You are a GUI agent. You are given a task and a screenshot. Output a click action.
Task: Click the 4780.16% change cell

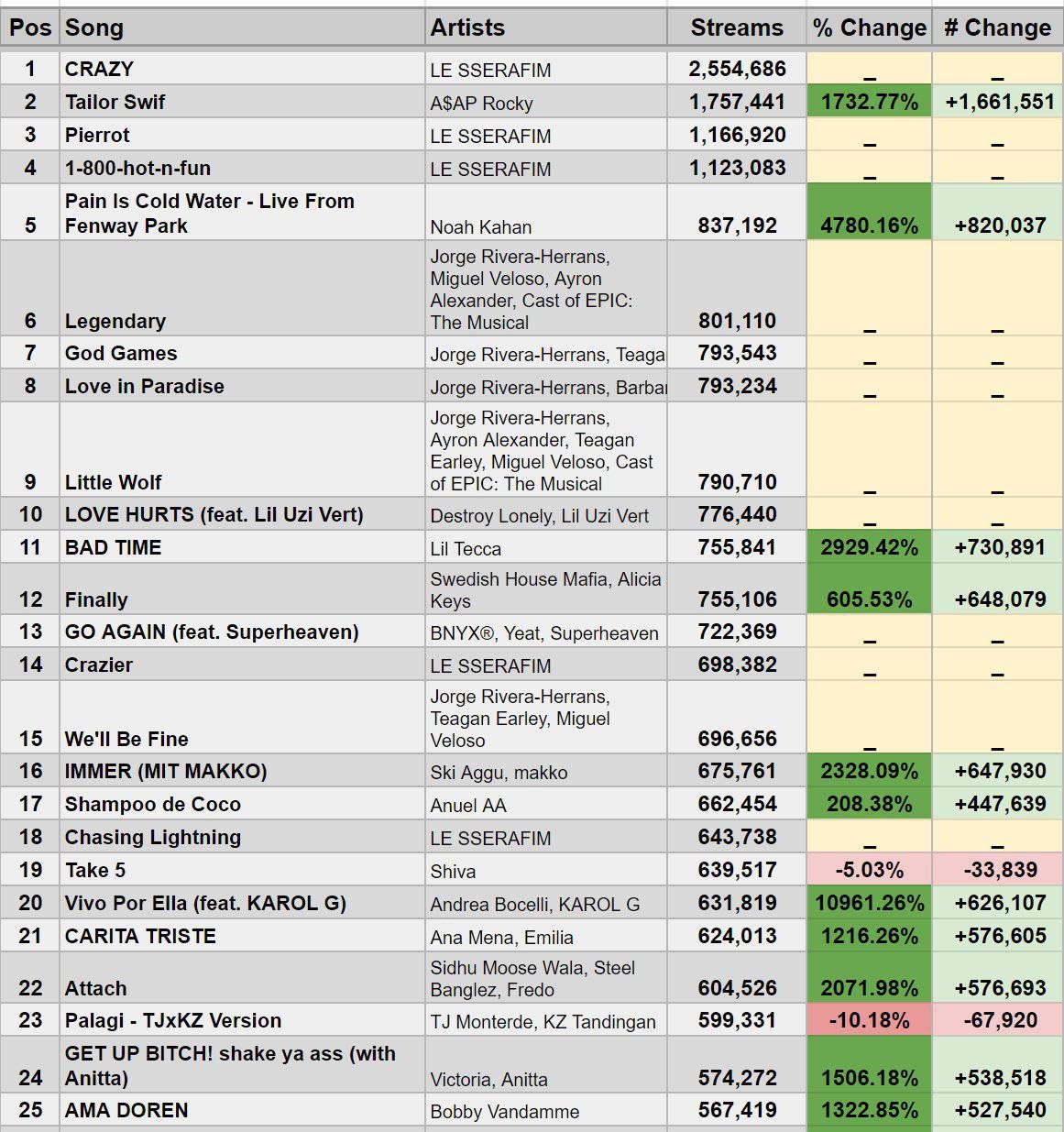870,213
